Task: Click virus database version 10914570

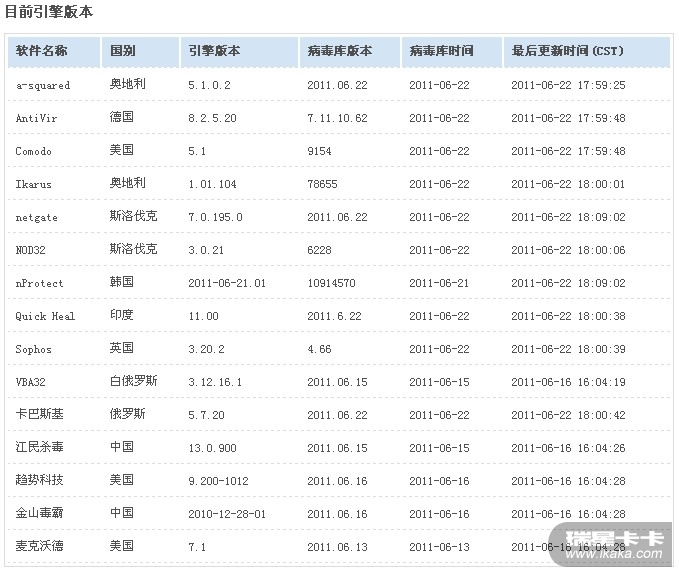Action: (331, 283)
